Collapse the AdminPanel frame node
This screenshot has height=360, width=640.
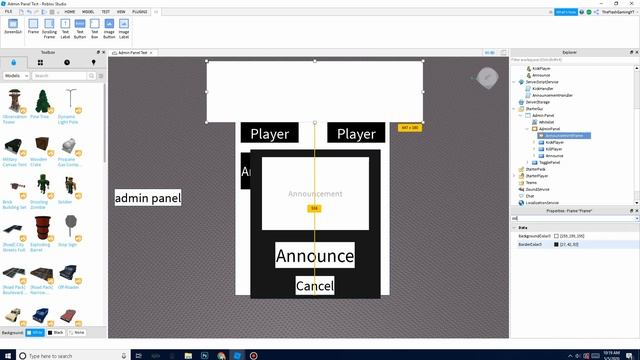click(527, 129)
